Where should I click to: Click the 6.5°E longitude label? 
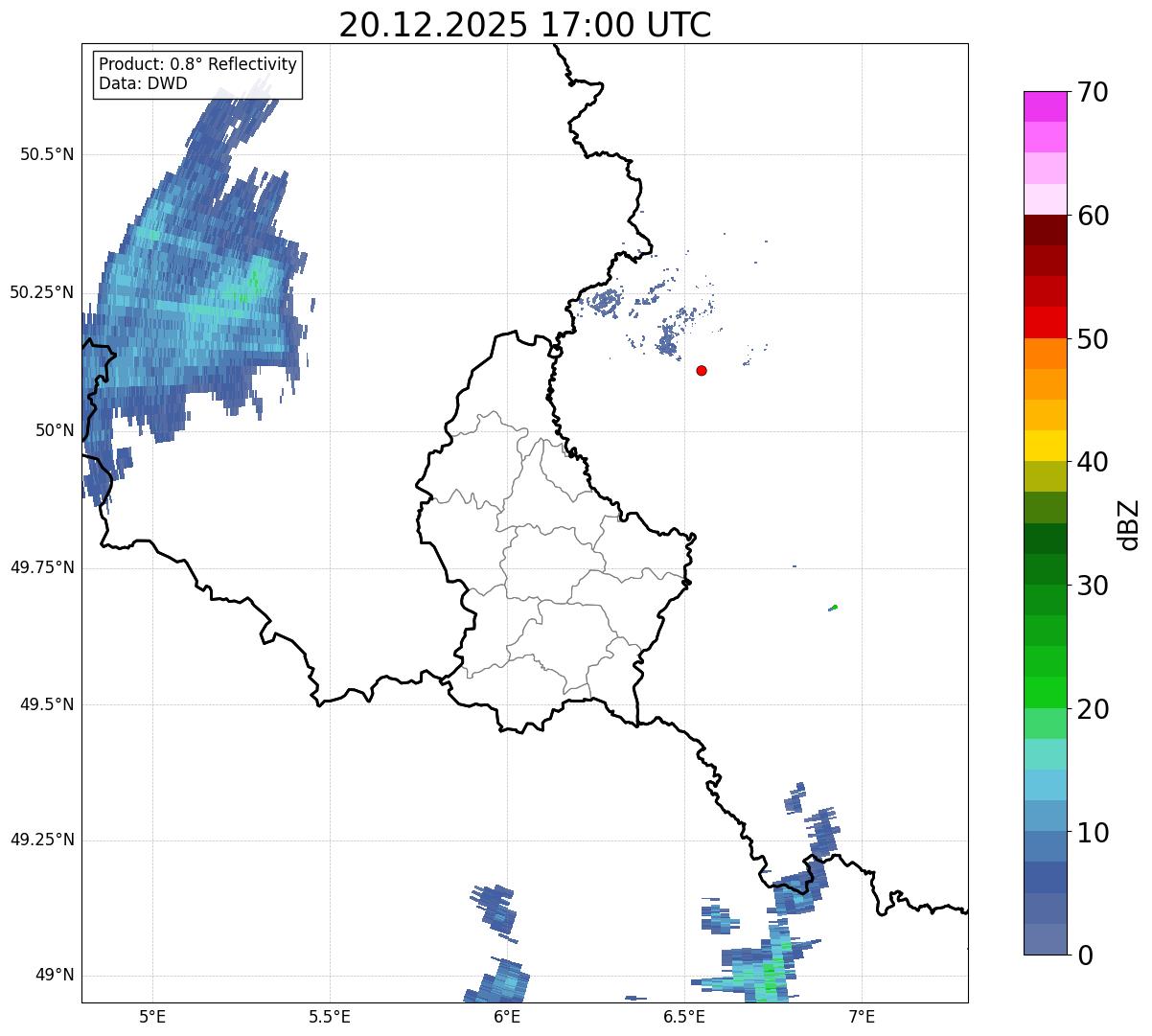pos(685,1017)
